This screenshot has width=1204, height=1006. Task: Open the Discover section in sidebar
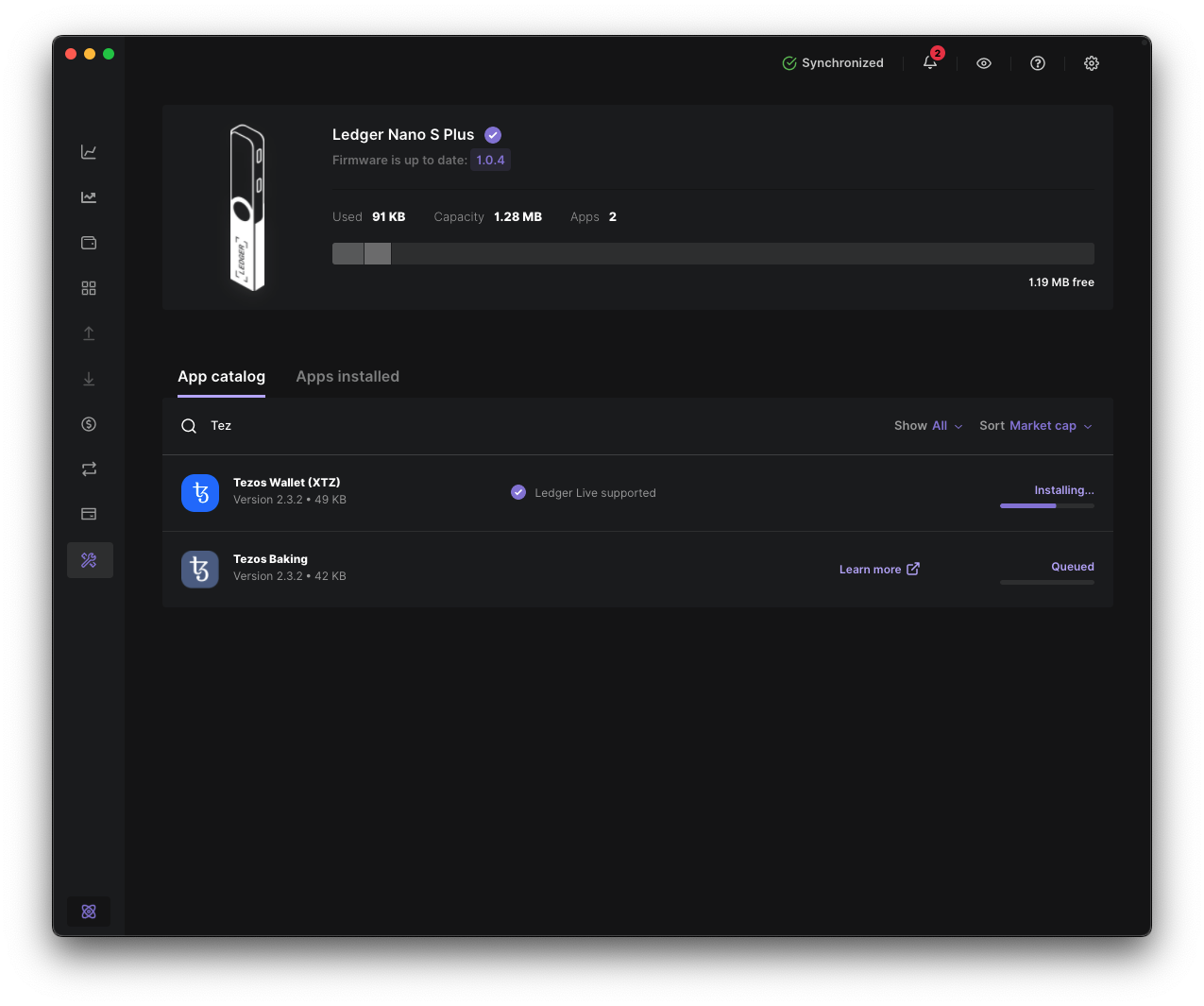(x=89, y=287)
